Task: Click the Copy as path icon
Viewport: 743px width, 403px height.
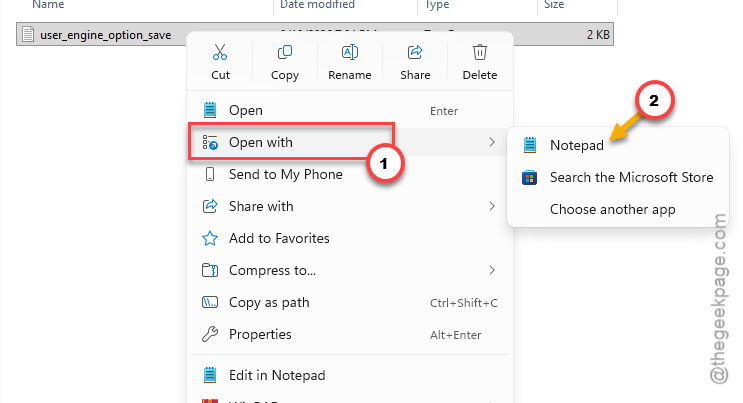Action: pos(210,302)
